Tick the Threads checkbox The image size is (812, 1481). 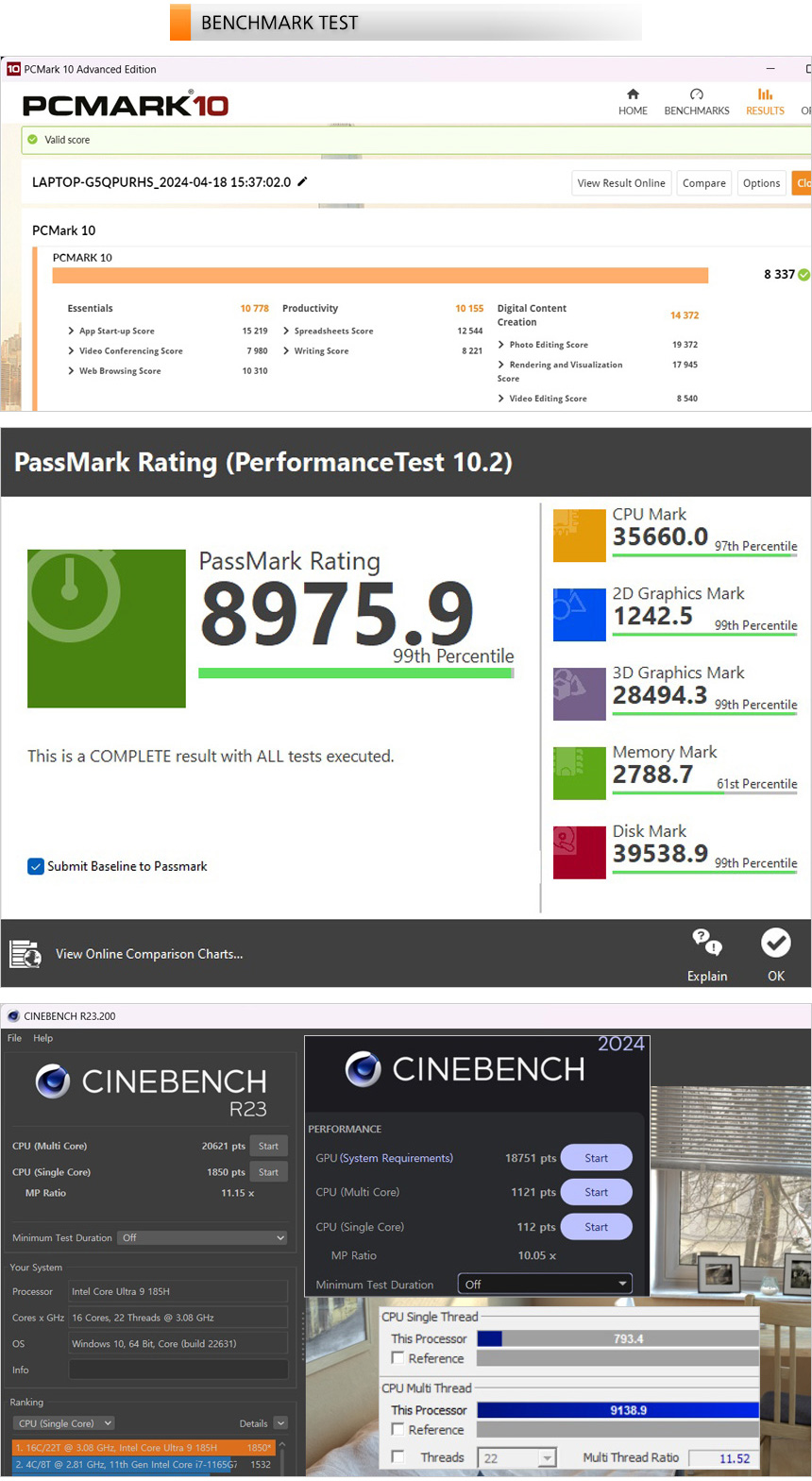coord(398,1457)
